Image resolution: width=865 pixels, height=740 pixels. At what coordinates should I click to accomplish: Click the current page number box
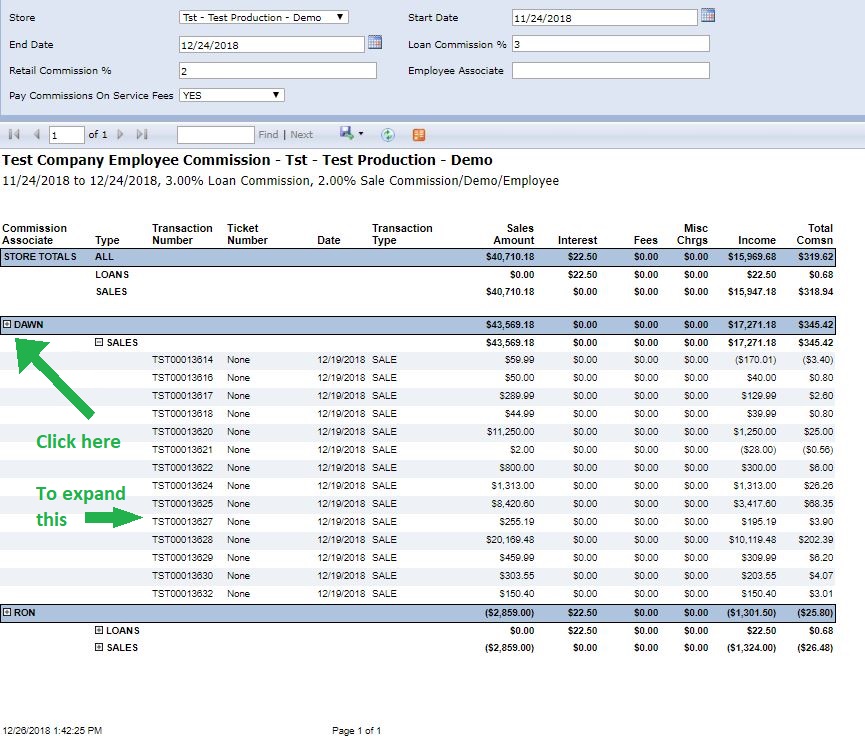pyautogui.click(x=67, y=135)
